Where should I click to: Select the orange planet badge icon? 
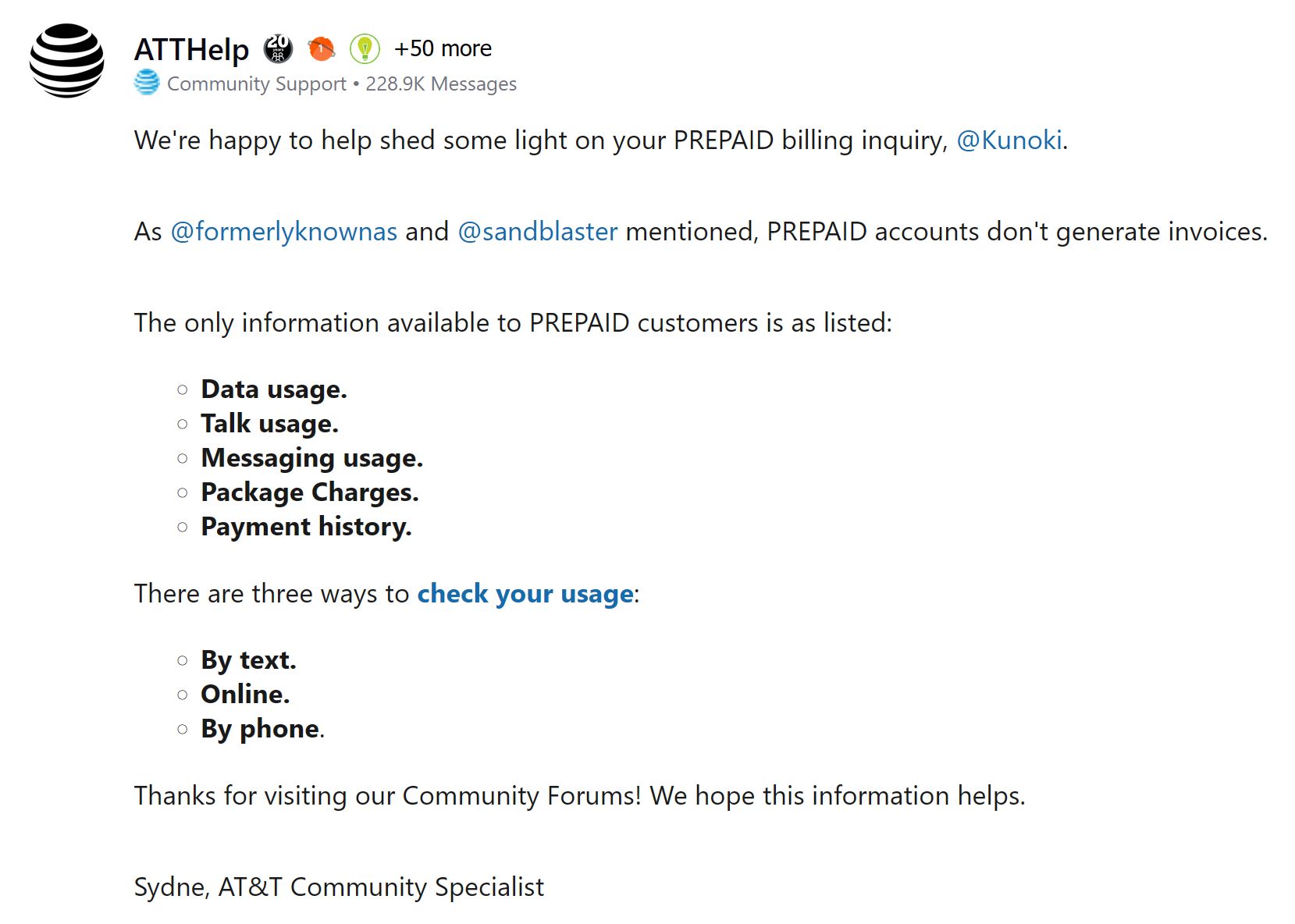click(x=321, y=48)
